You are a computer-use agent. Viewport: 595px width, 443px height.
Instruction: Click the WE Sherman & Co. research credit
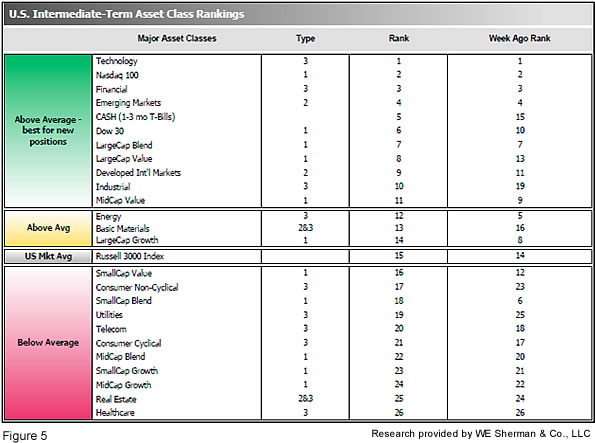[481, 434]
